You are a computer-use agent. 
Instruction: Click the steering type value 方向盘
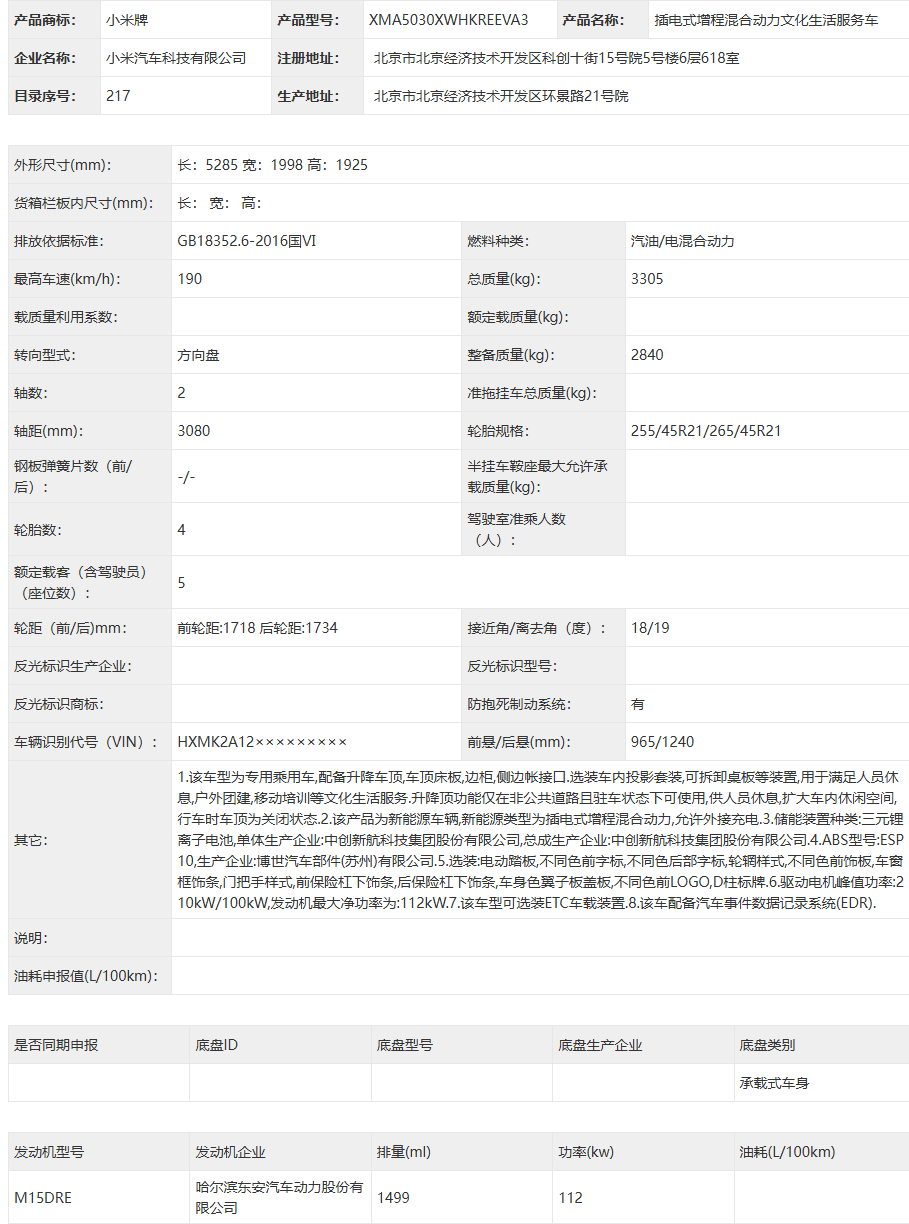198,355
